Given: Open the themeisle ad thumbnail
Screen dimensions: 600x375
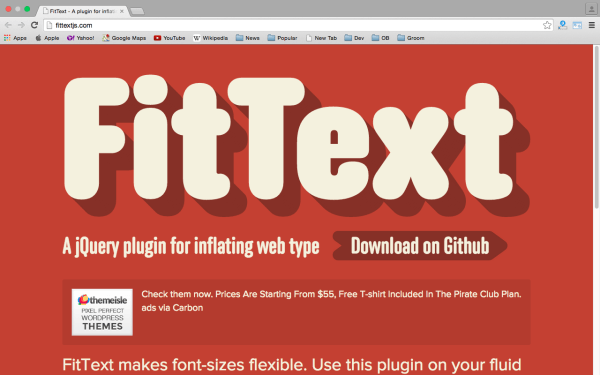Looking at the screenshot, I should pos(102,312).
